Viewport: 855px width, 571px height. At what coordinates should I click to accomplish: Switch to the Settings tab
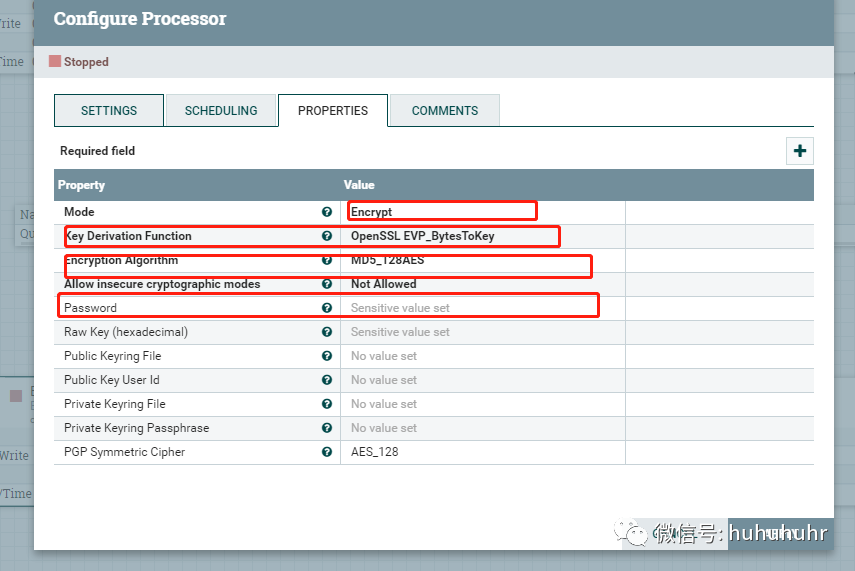click(x=109, y=111)
